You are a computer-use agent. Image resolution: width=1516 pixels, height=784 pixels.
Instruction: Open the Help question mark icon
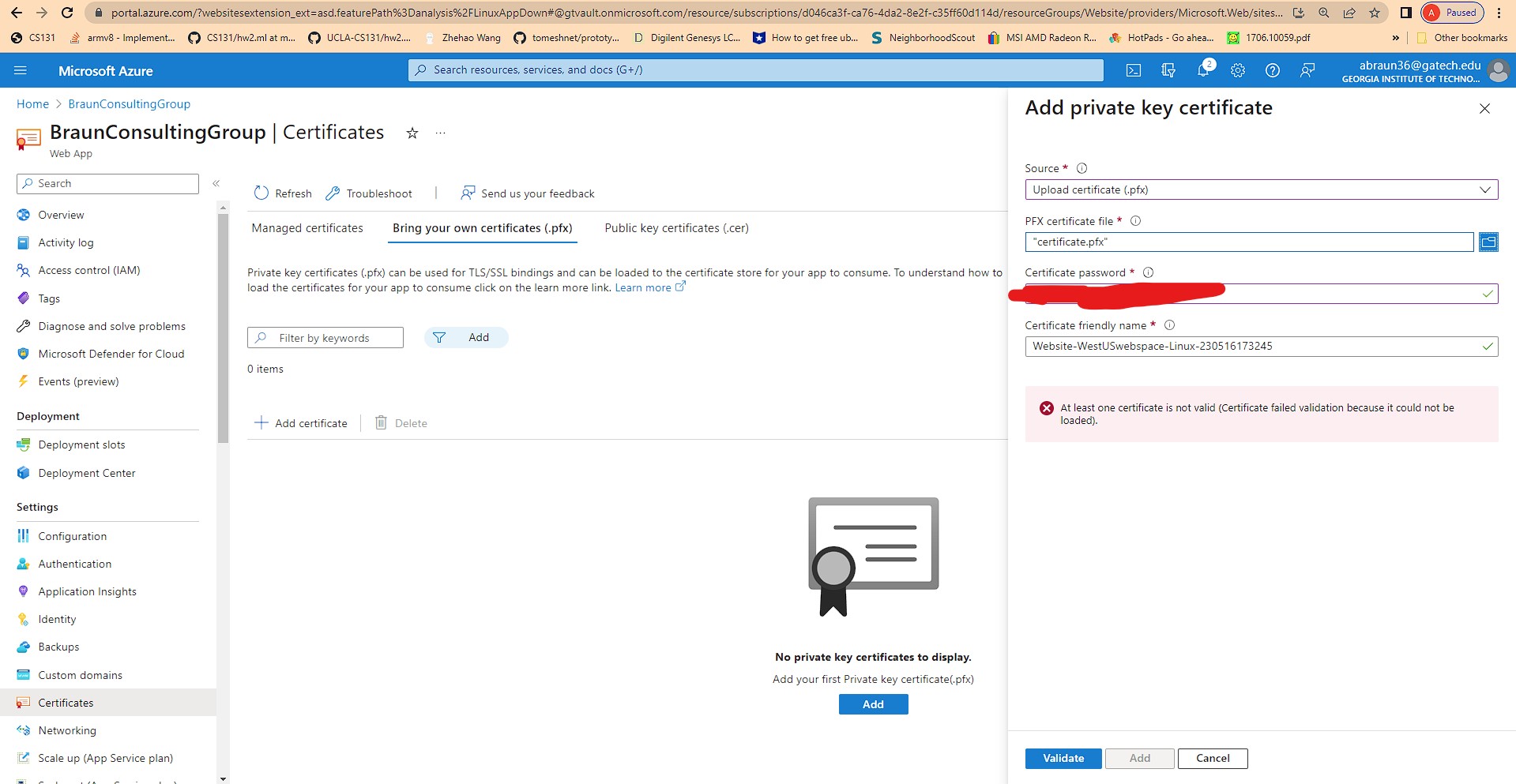1272,70
